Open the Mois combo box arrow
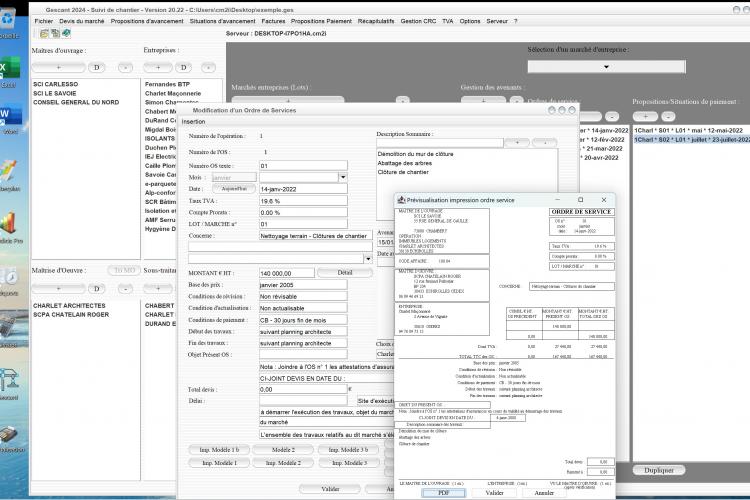The image size is (750, 500). pos(342,178)
